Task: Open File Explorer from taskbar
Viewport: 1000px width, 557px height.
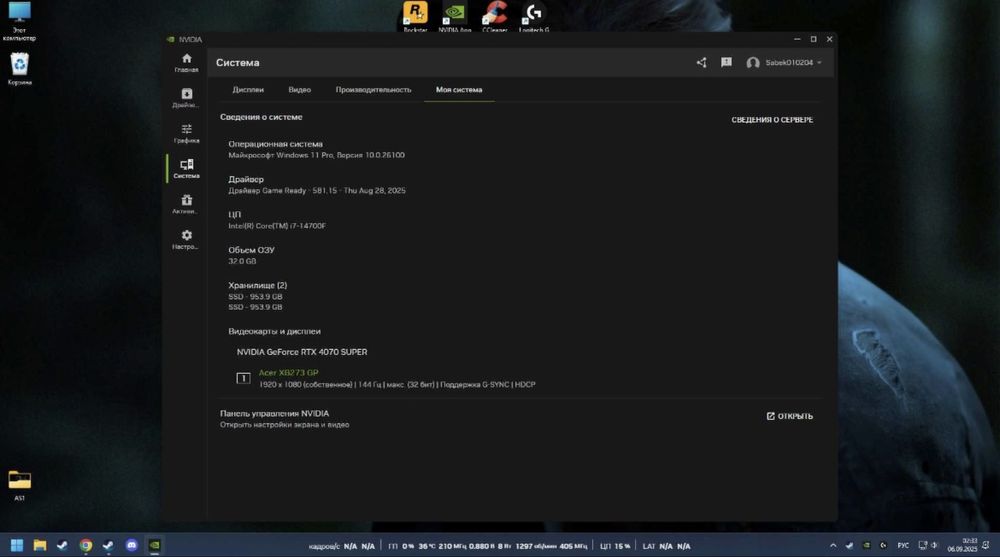Action: 40,546
